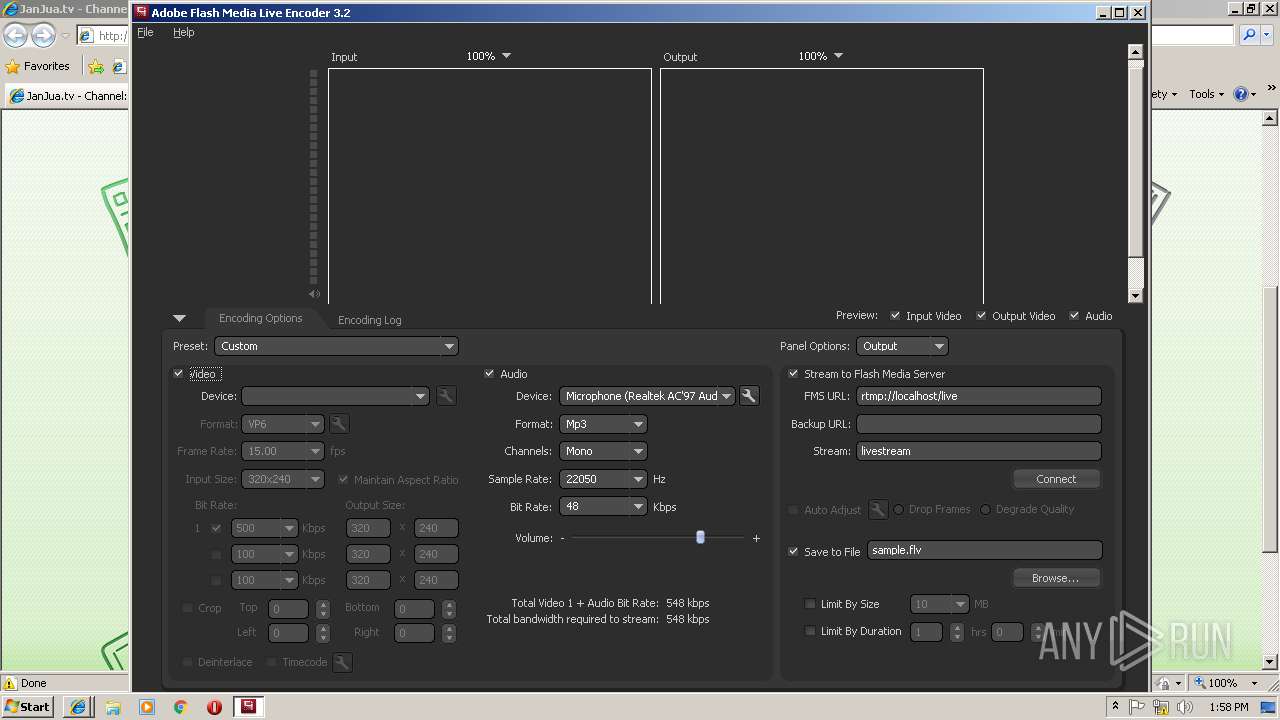Open Opera browser taskbar icon
1280x720 pixels.
click(214, 707)
